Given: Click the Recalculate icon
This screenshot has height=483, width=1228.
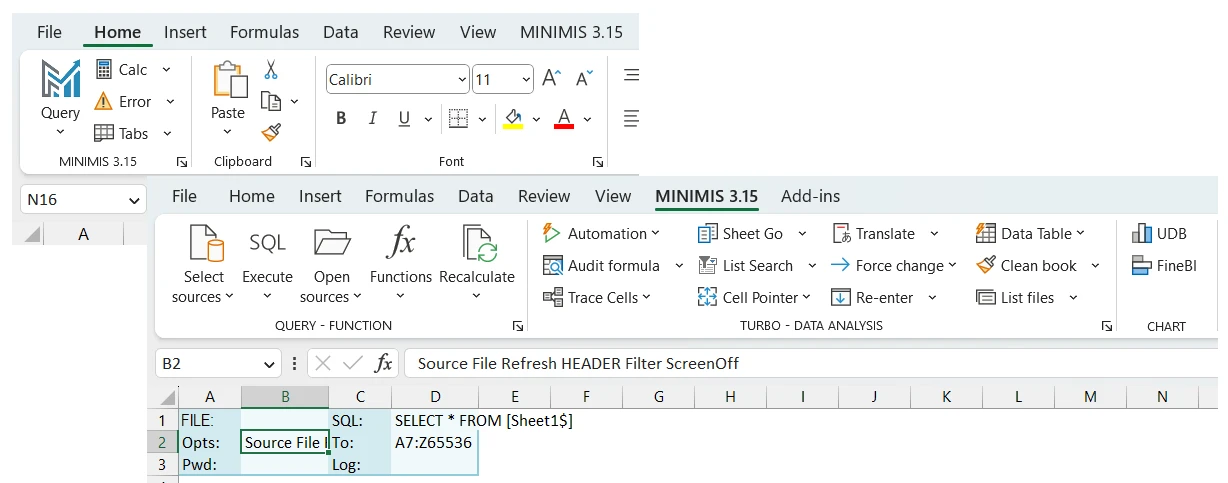Looking at the screenshot, I should tap(477, 244).
